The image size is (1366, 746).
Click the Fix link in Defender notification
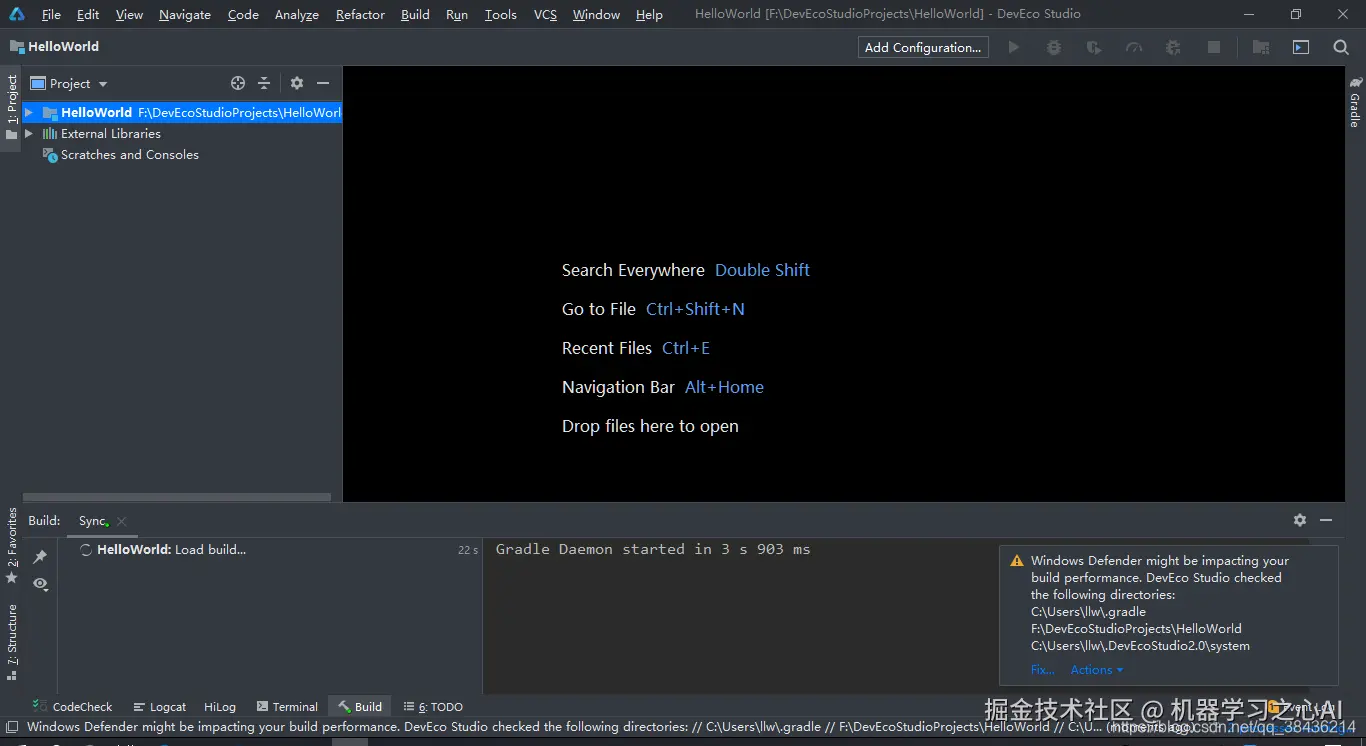pyautogui.click(x=1042, y=670)
